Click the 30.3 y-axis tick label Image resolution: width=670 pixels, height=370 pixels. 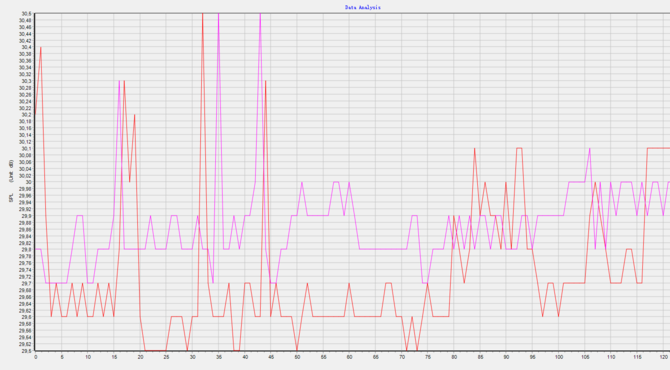26,81
